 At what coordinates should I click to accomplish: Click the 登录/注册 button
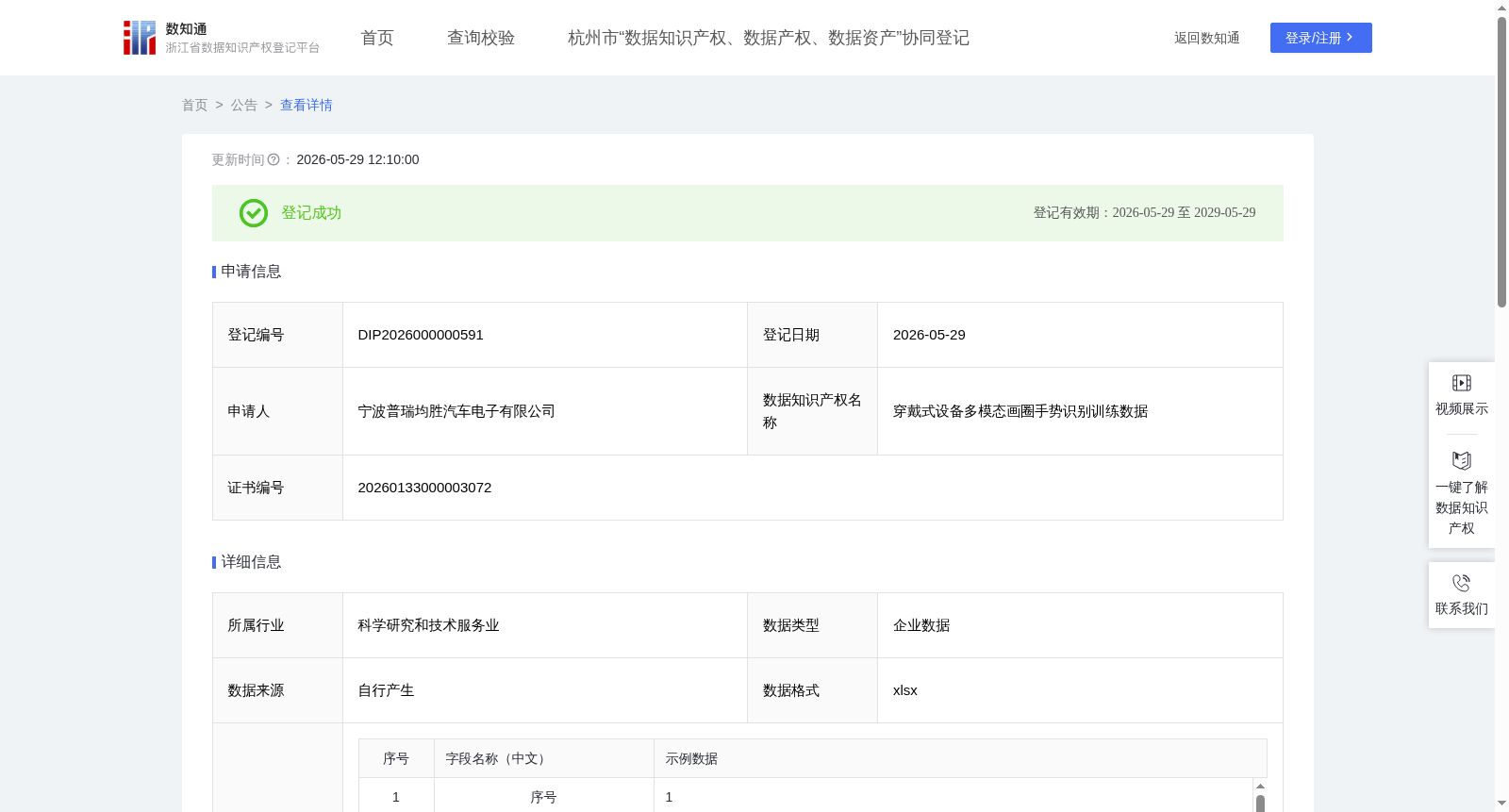(1320, 38)
